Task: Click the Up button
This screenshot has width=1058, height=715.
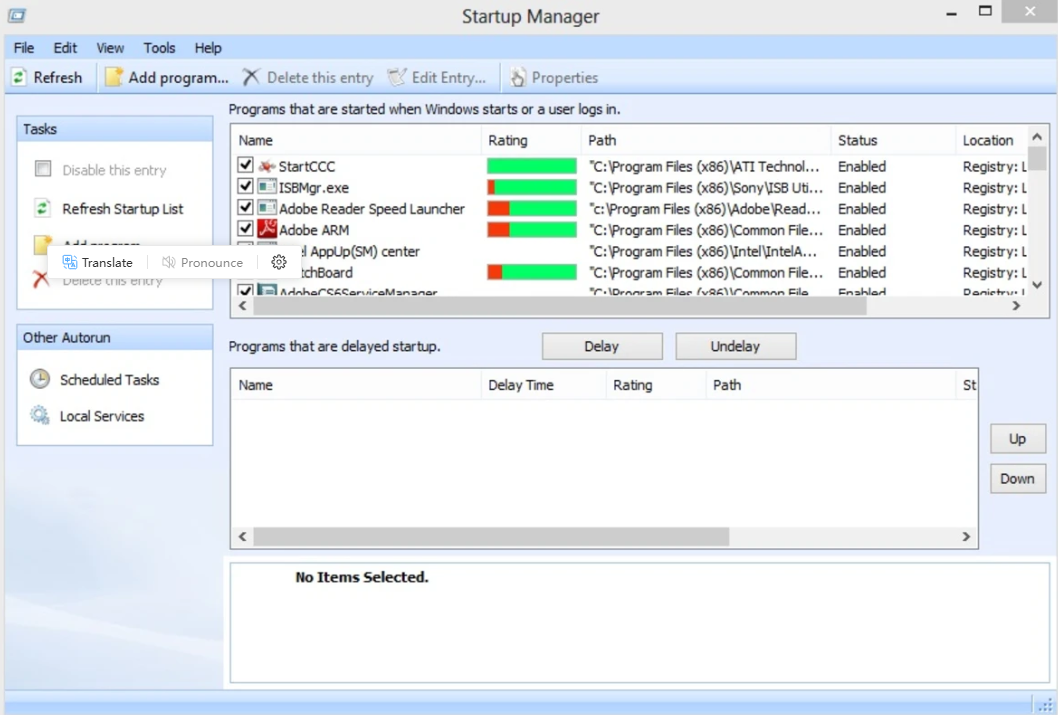Action: click(1018, 438)
